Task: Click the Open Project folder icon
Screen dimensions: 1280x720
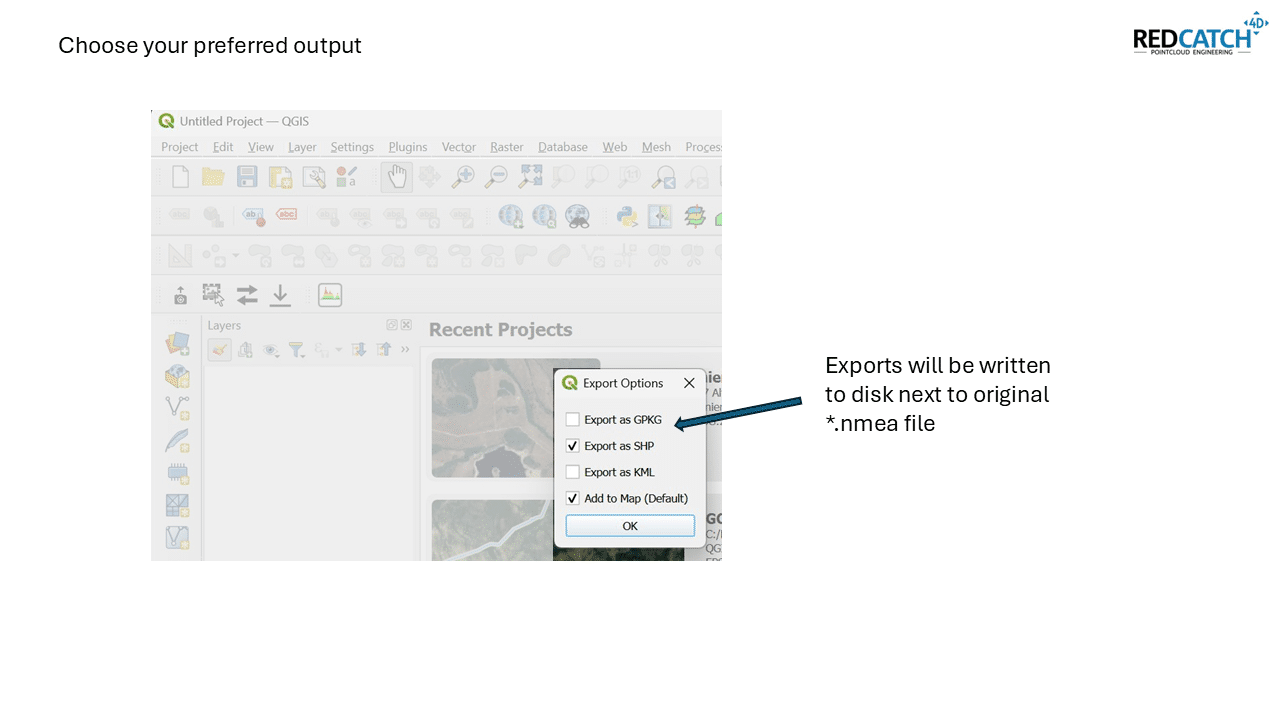Action: (x=213, y=177)
